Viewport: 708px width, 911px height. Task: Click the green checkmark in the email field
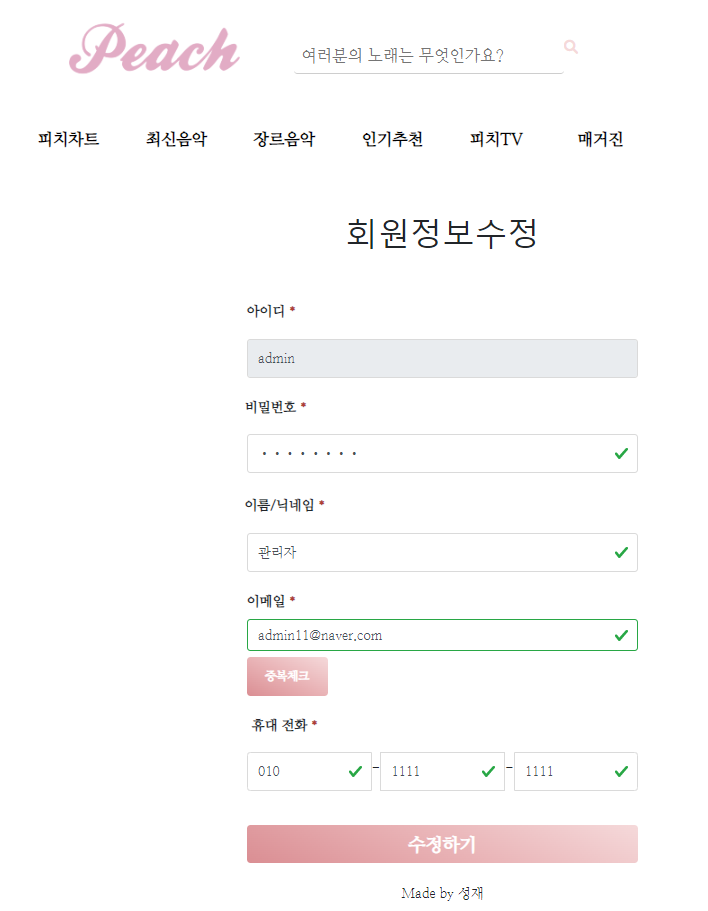click(622, 634)
